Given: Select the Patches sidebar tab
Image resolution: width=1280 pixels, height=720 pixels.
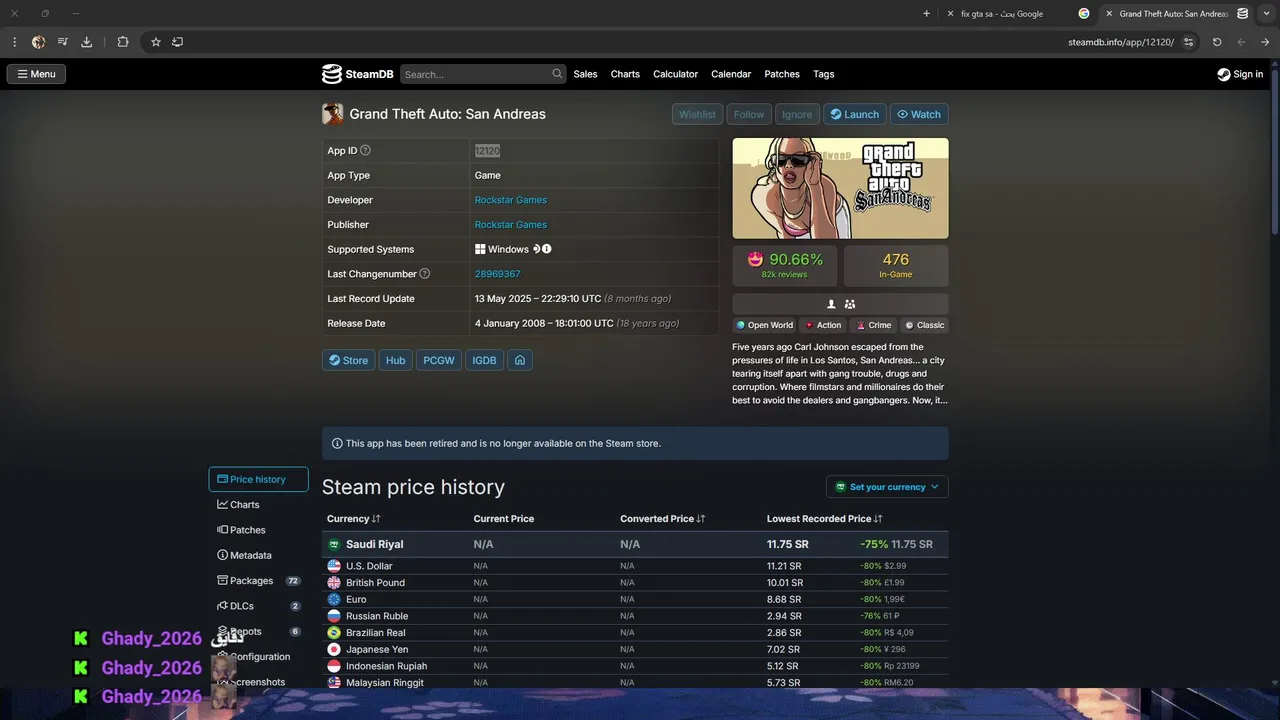Looking at the screenshot, I should click(258, 530).
